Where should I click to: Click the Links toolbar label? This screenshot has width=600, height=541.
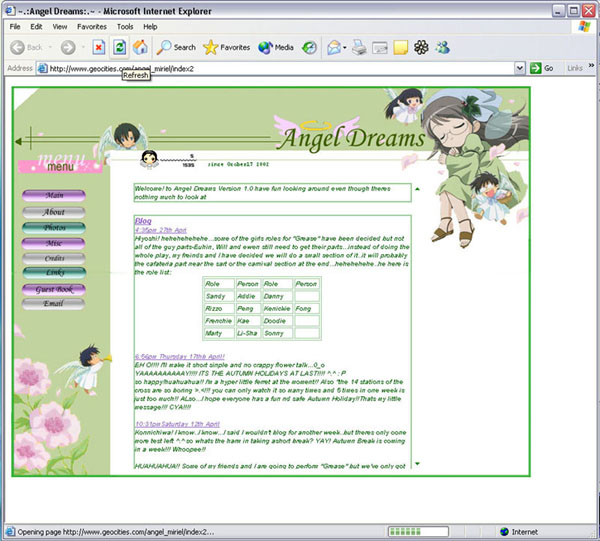[x=575, y=68]
